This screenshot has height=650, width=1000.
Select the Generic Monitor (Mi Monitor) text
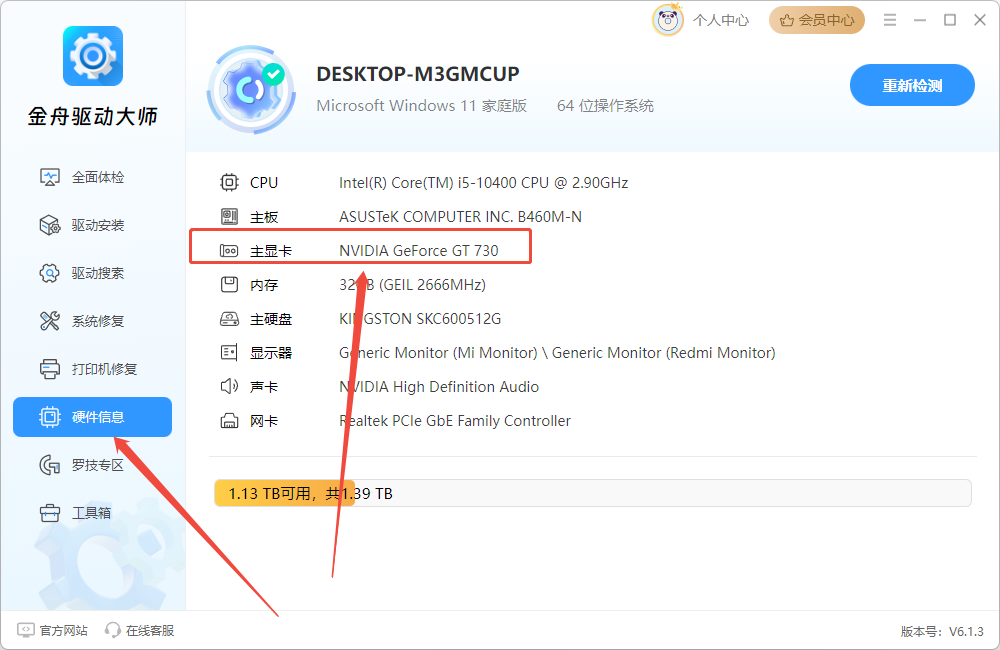438,353
